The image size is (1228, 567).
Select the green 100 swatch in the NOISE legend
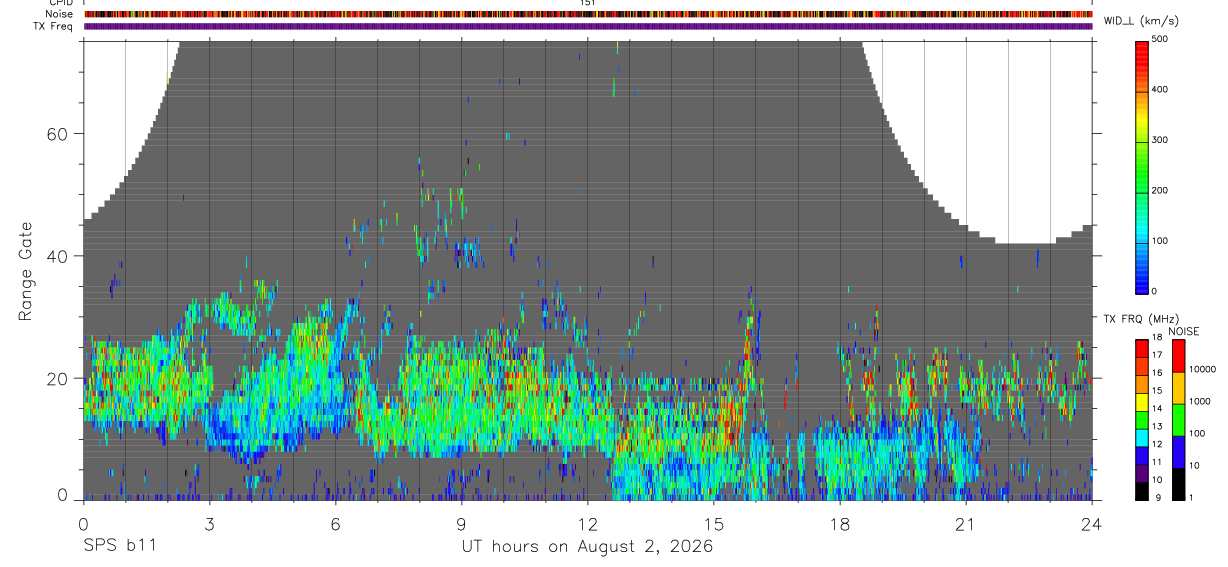click(x=1179, y=420)
